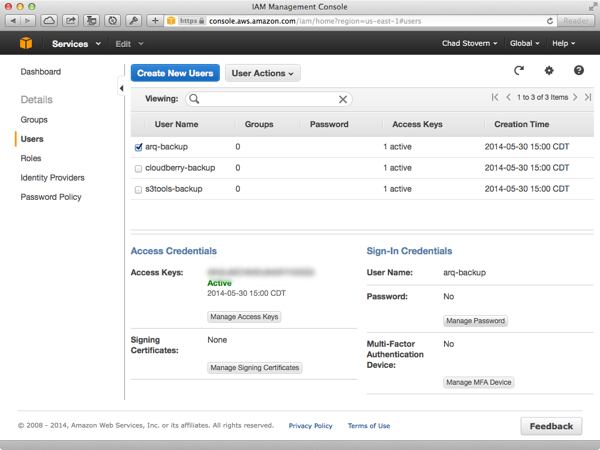Click the Share toolbar icon
600x450 pixels.
(70, 21)
